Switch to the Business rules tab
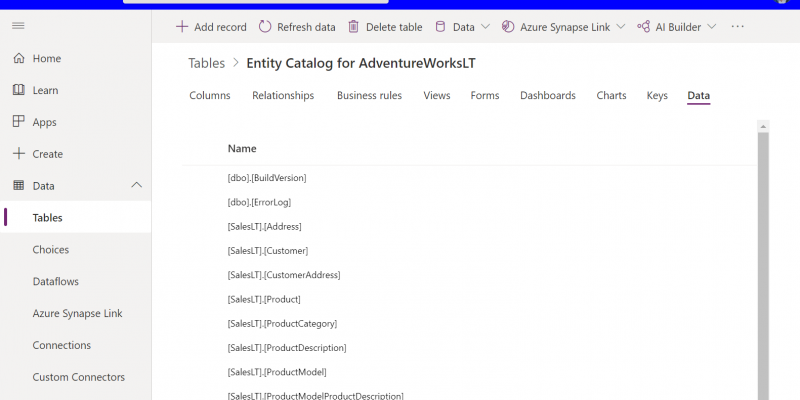The height and width of the screenshot is (400, 800). (369, 95)
